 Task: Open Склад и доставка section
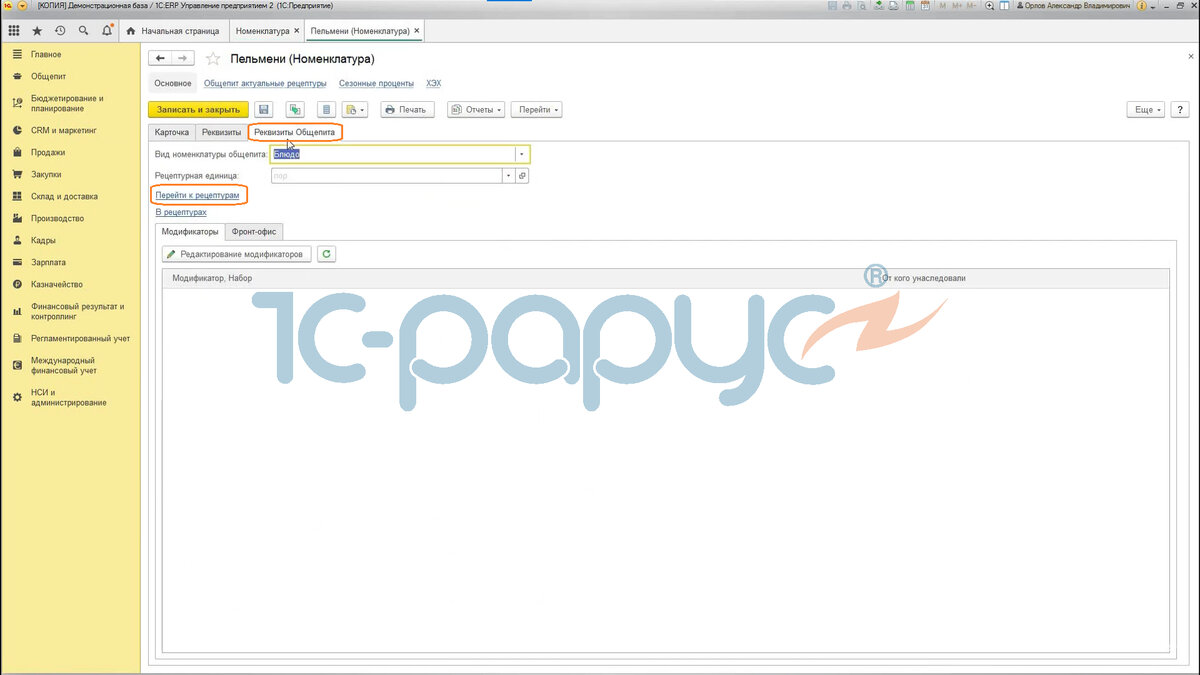click(64, 196)
